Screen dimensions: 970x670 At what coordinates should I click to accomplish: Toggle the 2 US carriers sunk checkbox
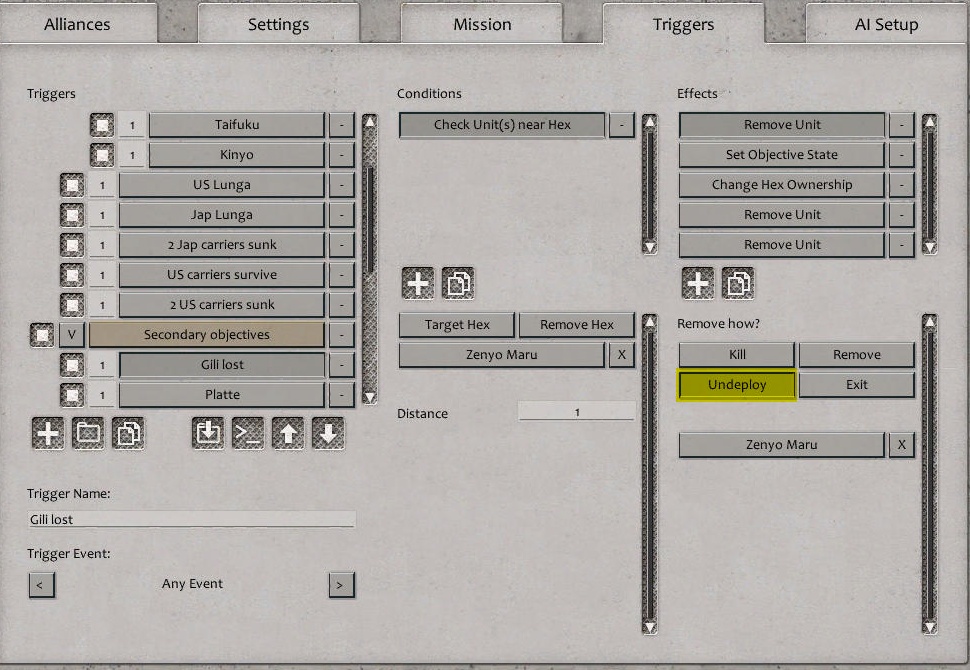click(x=72, y=305)
